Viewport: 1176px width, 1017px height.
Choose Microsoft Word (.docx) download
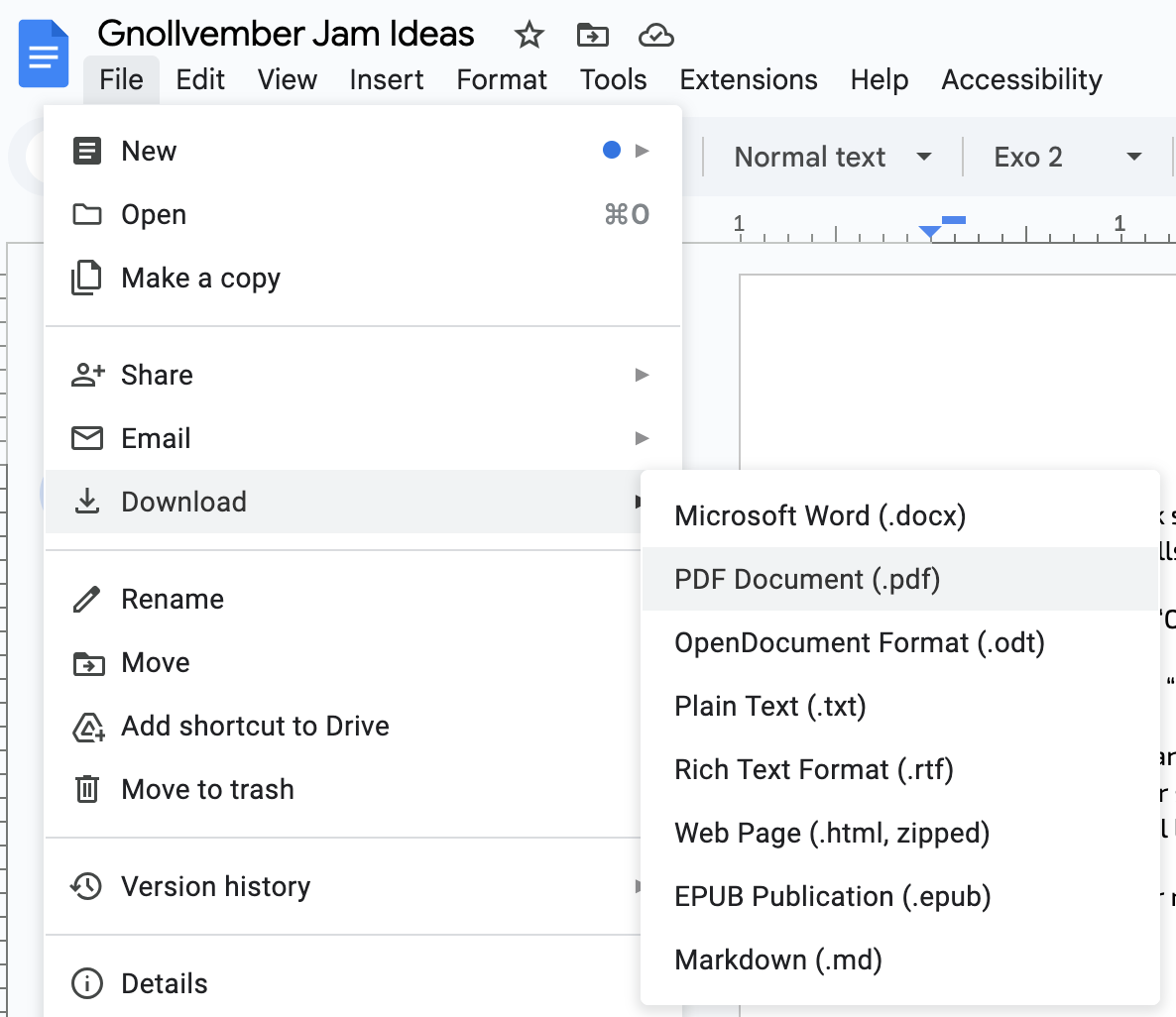coord(820,515)
